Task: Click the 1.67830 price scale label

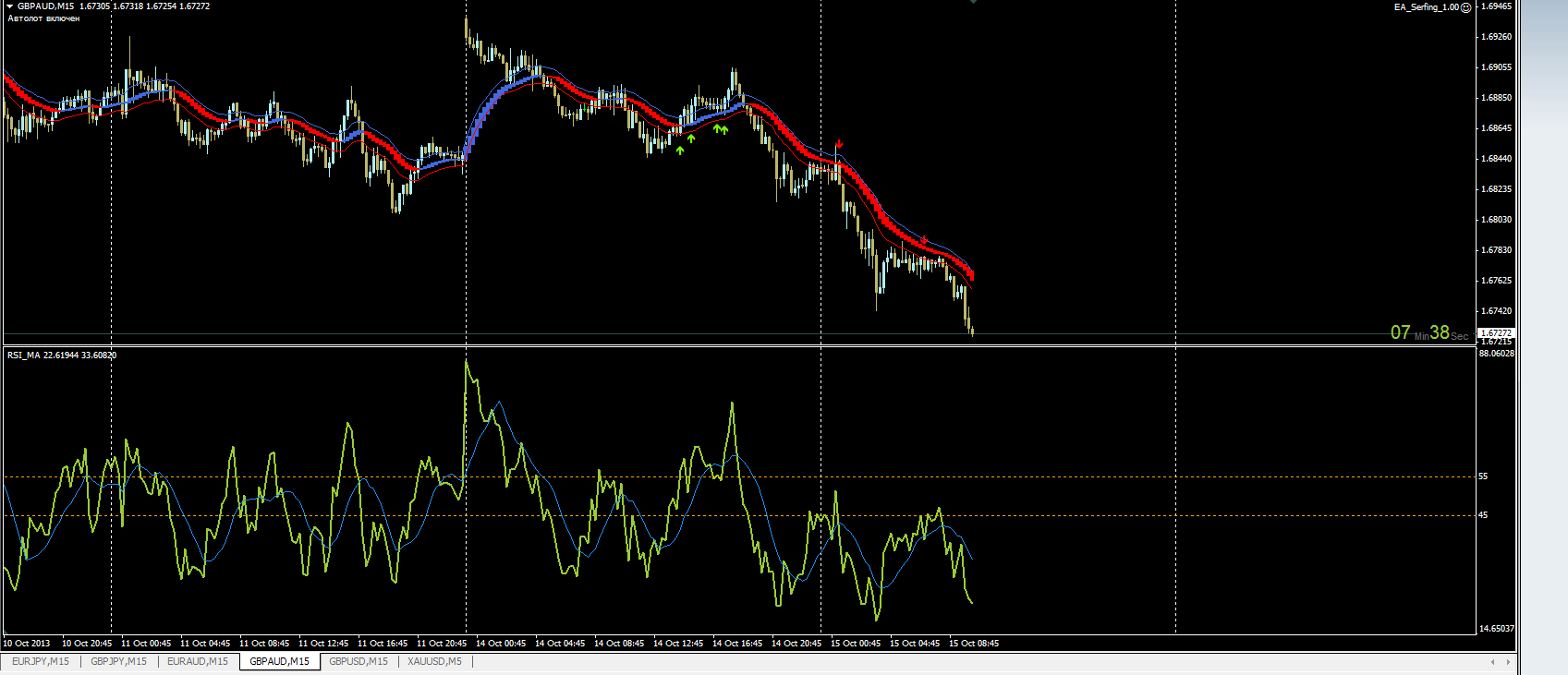Action: (x=1496, y=250)
